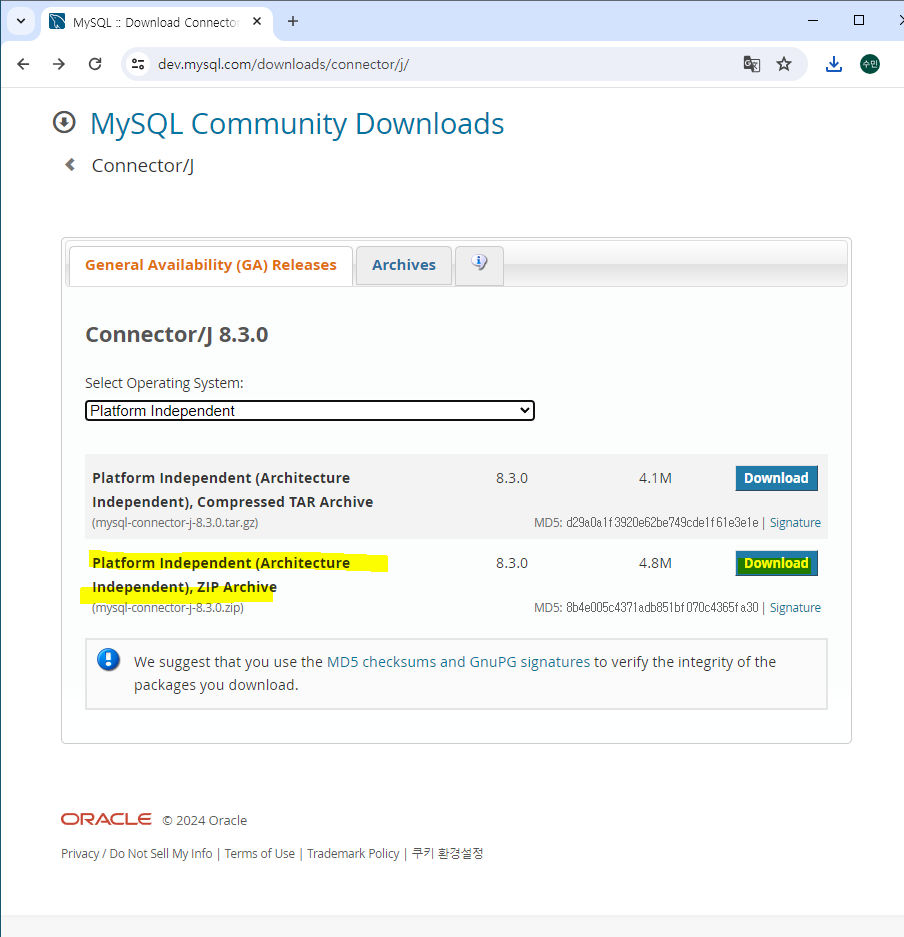Open Signature link for zip file
This screenshot has width=904, height=937.
coord(795,608)
